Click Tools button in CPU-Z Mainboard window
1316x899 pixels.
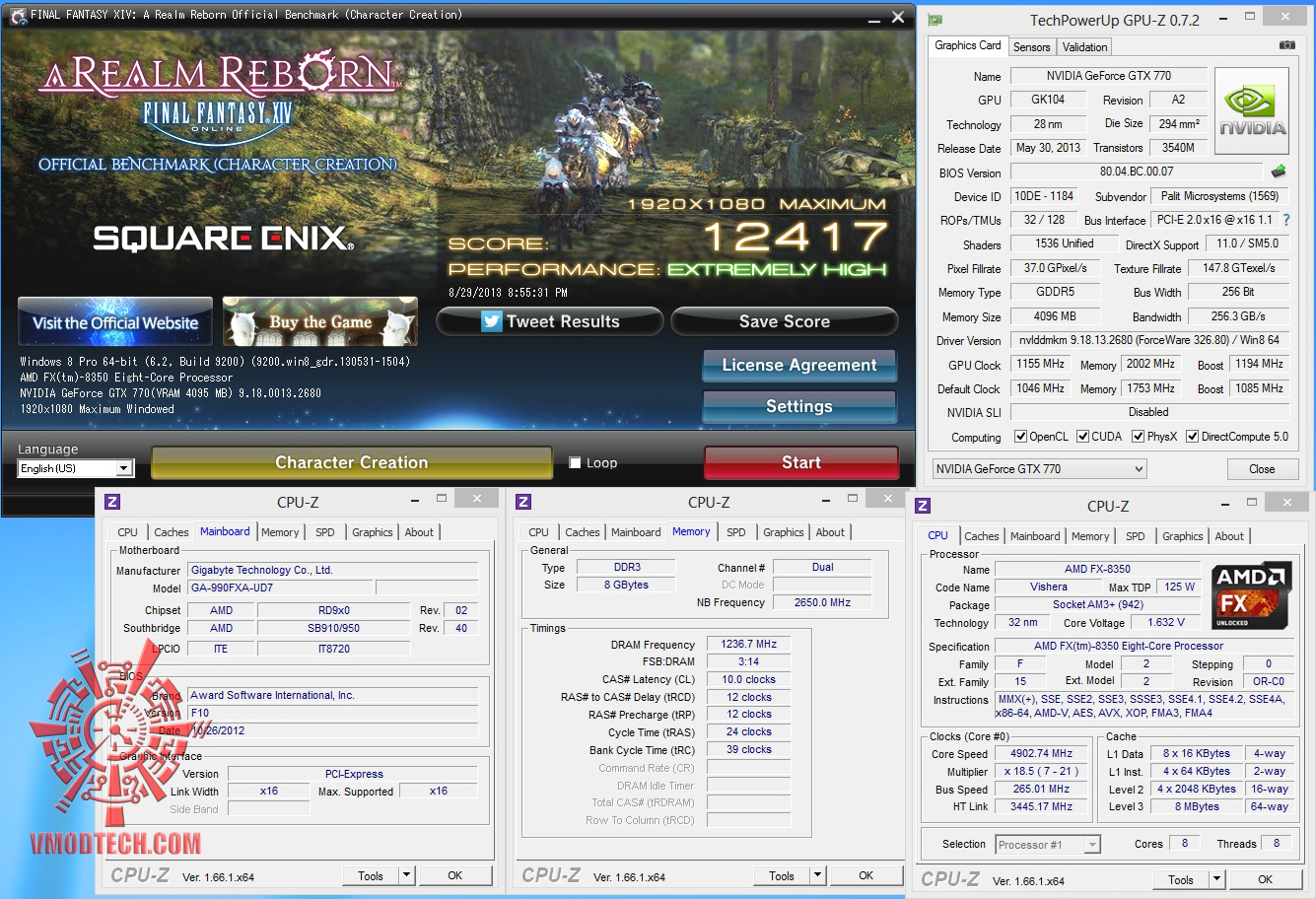(371, 875)
